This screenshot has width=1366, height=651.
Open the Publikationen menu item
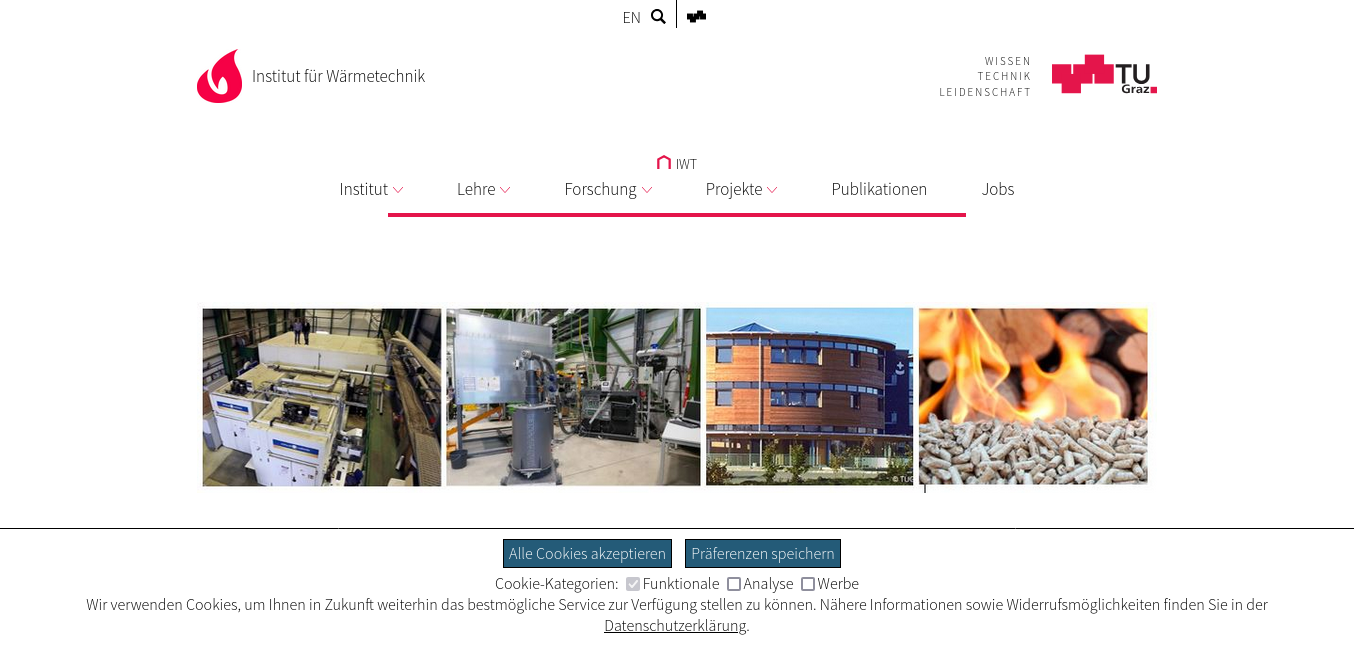tap(879, 189)
